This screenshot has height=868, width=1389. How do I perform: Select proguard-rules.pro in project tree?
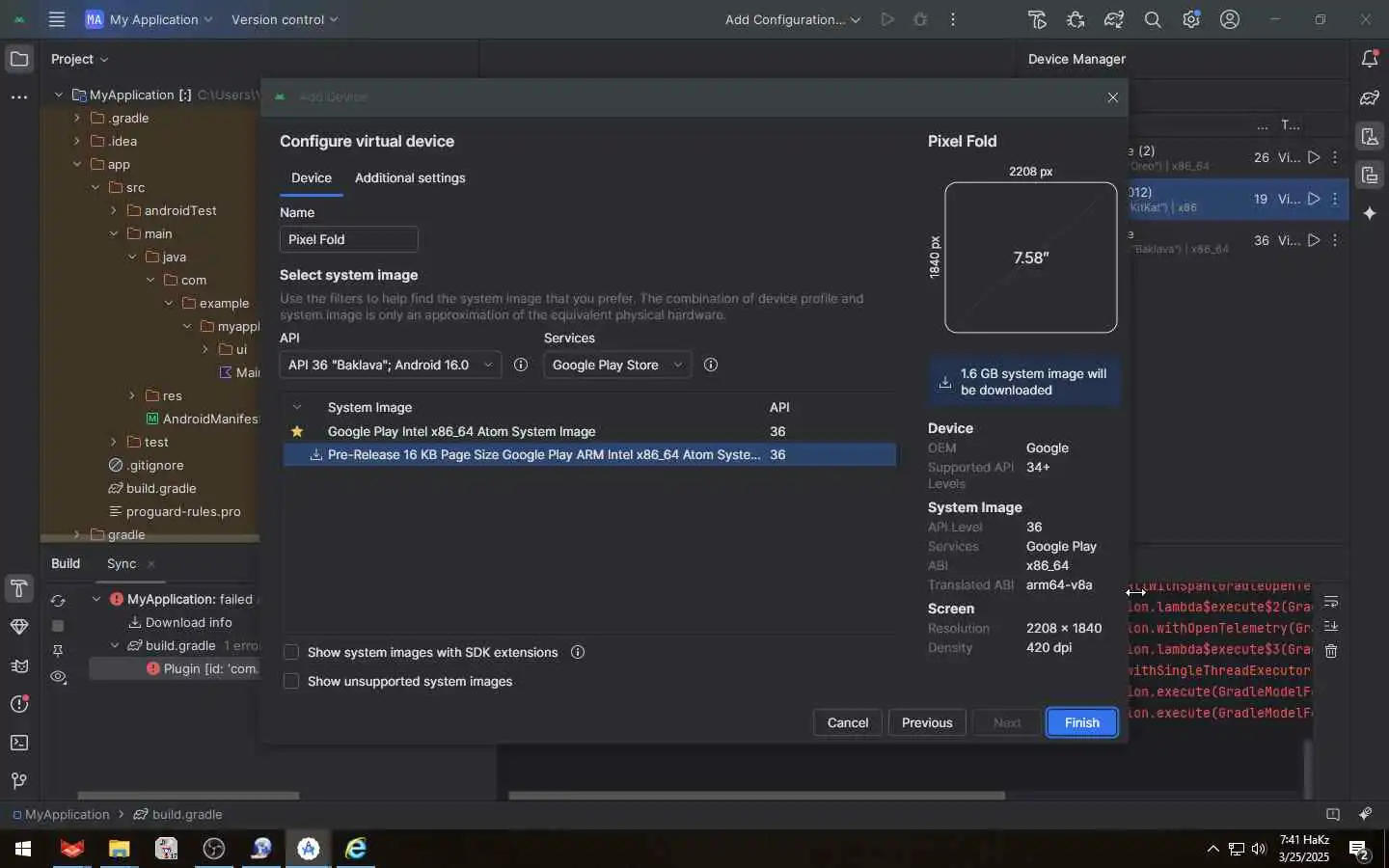[175, 511]
